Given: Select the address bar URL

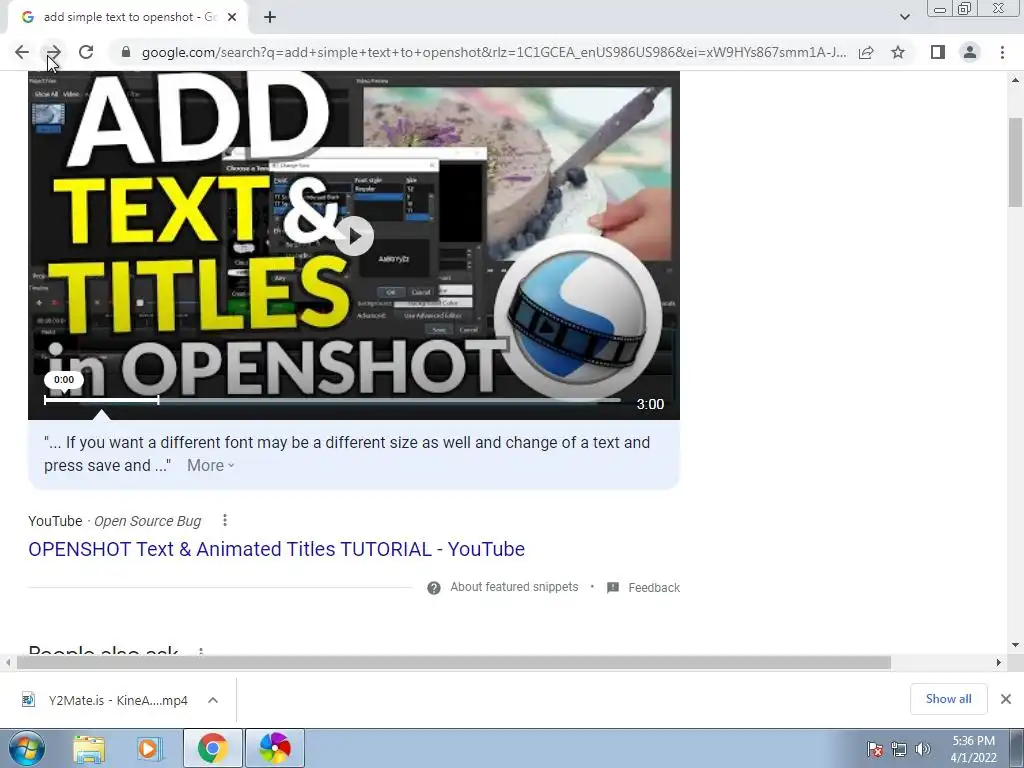Looking at the screenshot, I should (494, 52).
